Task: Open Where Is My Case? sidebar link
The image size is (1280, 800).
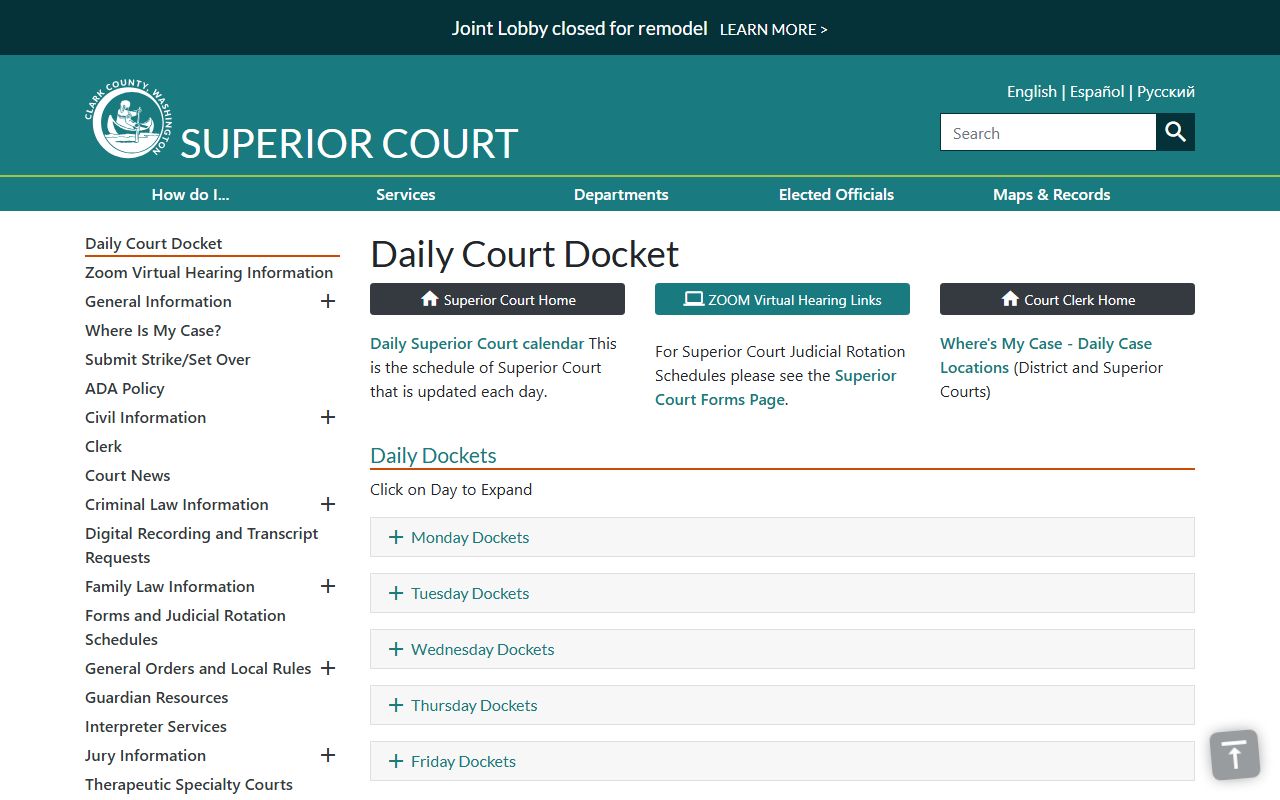Action: coord(153,330)
